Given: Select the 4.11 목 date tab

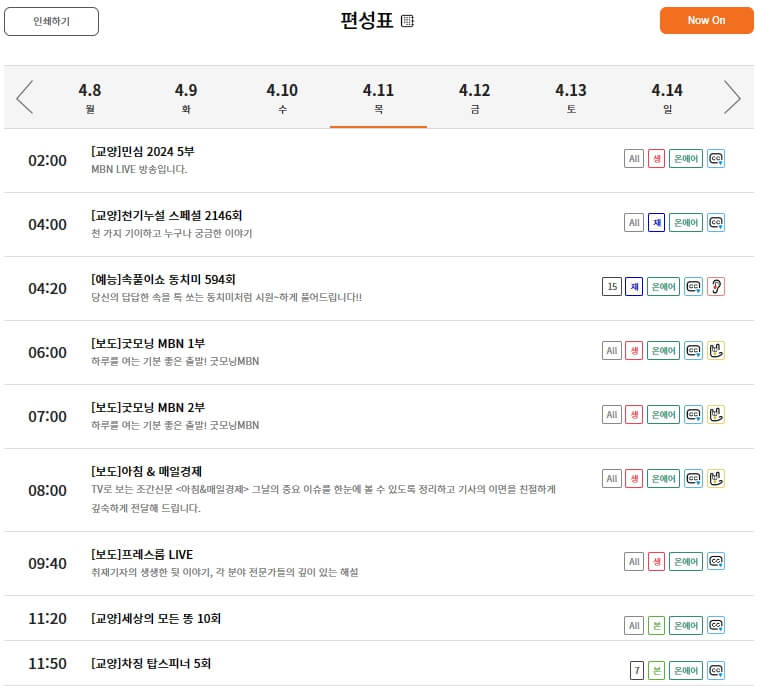Looking at the screenshot, I should point(378,97).
